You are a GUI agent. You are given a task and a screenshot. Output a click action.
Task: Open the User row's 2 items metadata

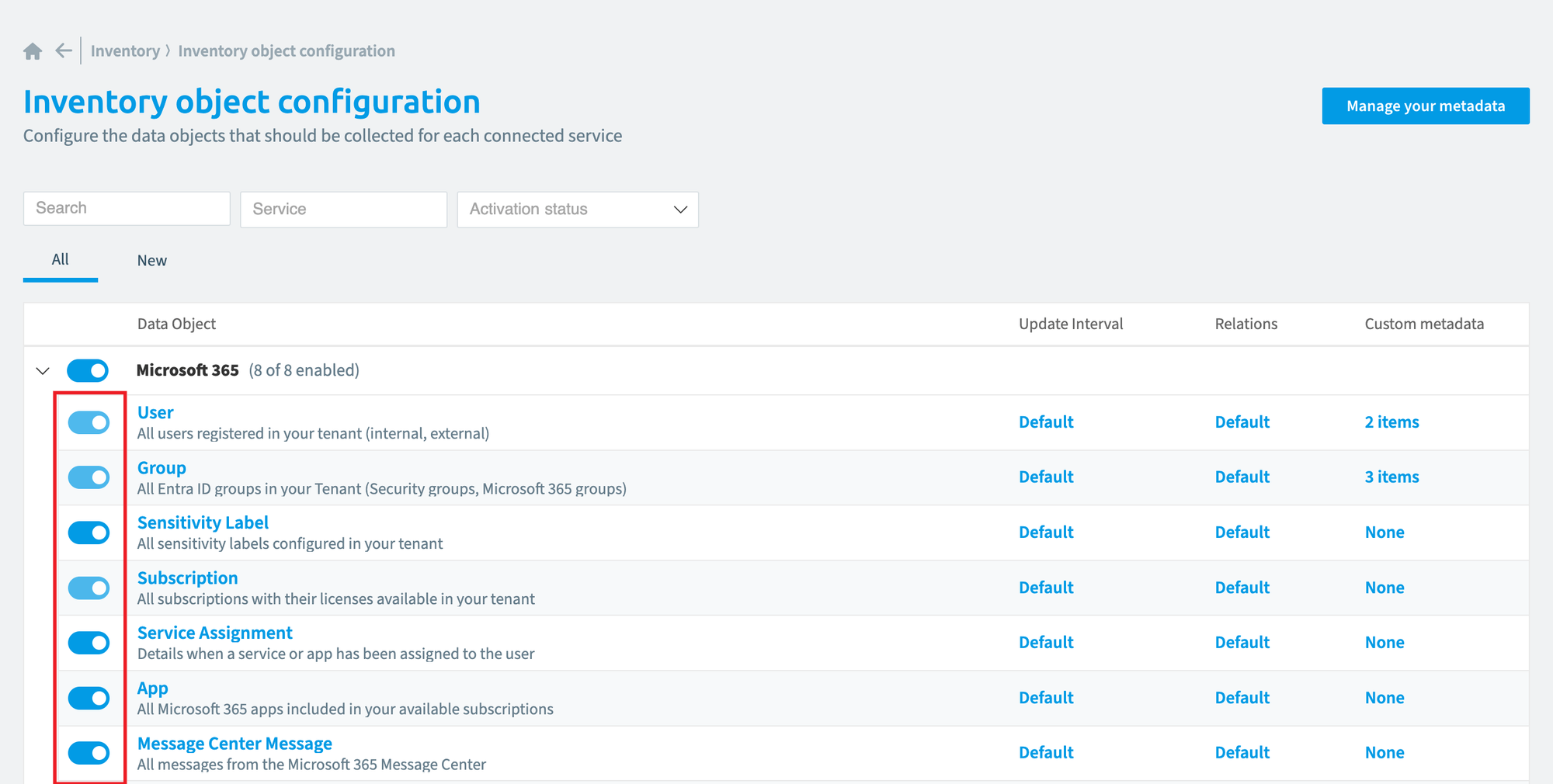[1391, 422]
